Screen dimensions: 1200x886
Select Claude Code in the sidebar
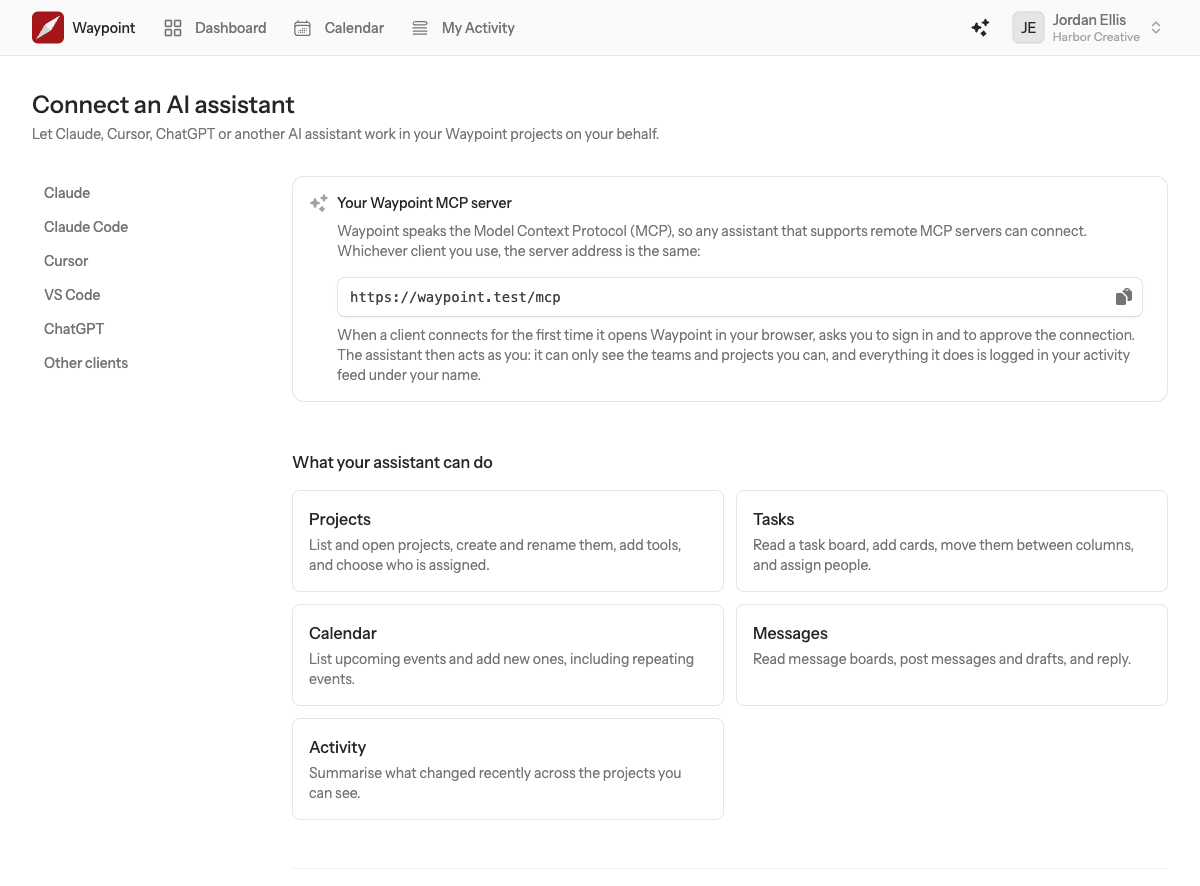point(86,227)
